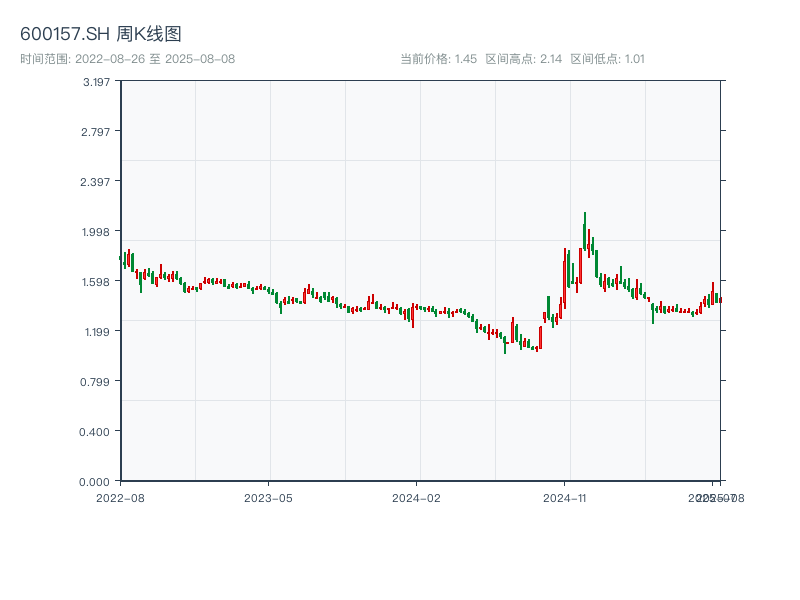
Task: Click the chart title 600157.SH 周K线图
Action: pos(101,34)
